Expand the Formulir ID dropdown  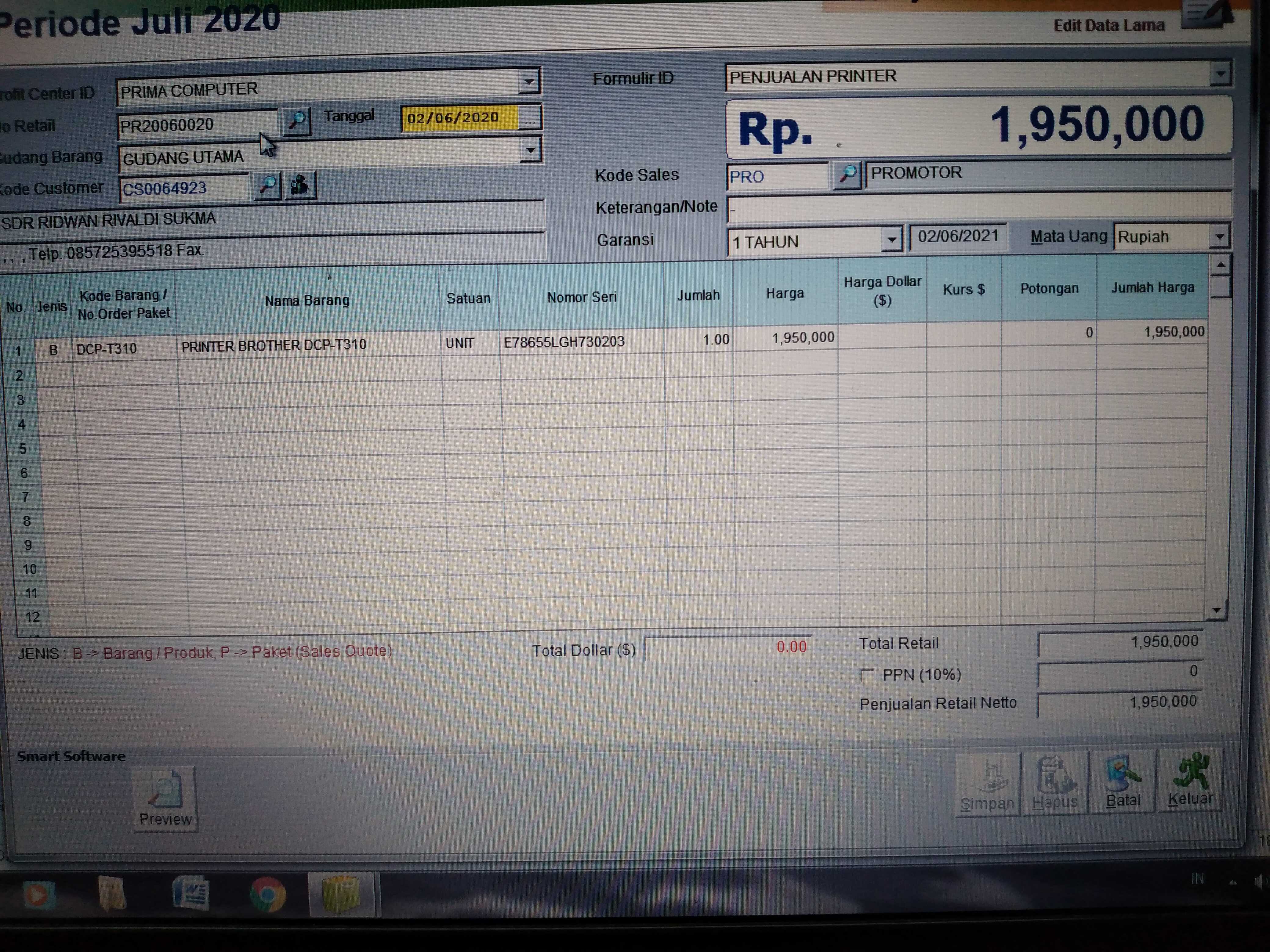(1220, 74)
